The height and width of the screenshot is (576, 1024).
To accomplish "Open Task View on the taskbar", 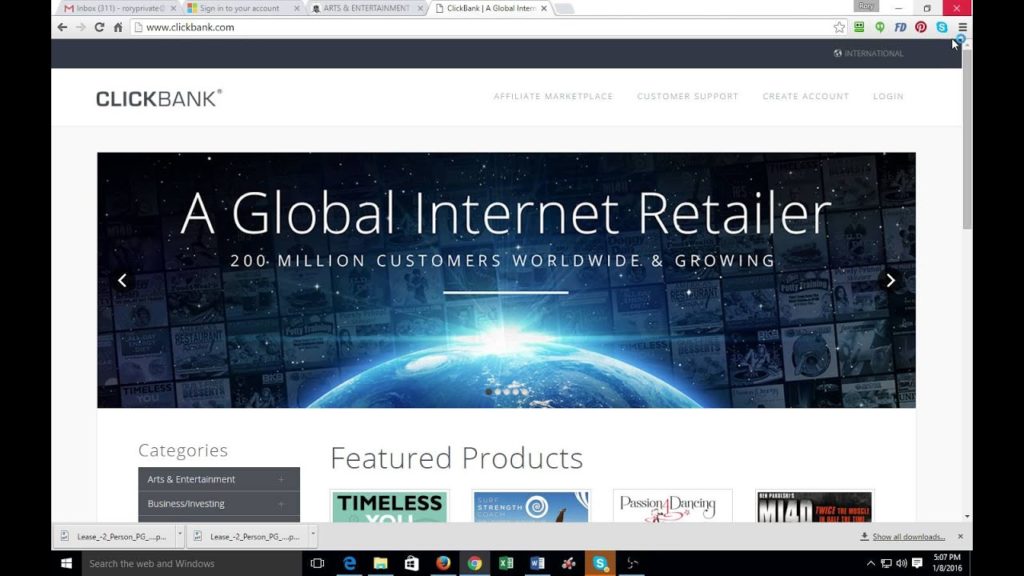I will 317,563.
